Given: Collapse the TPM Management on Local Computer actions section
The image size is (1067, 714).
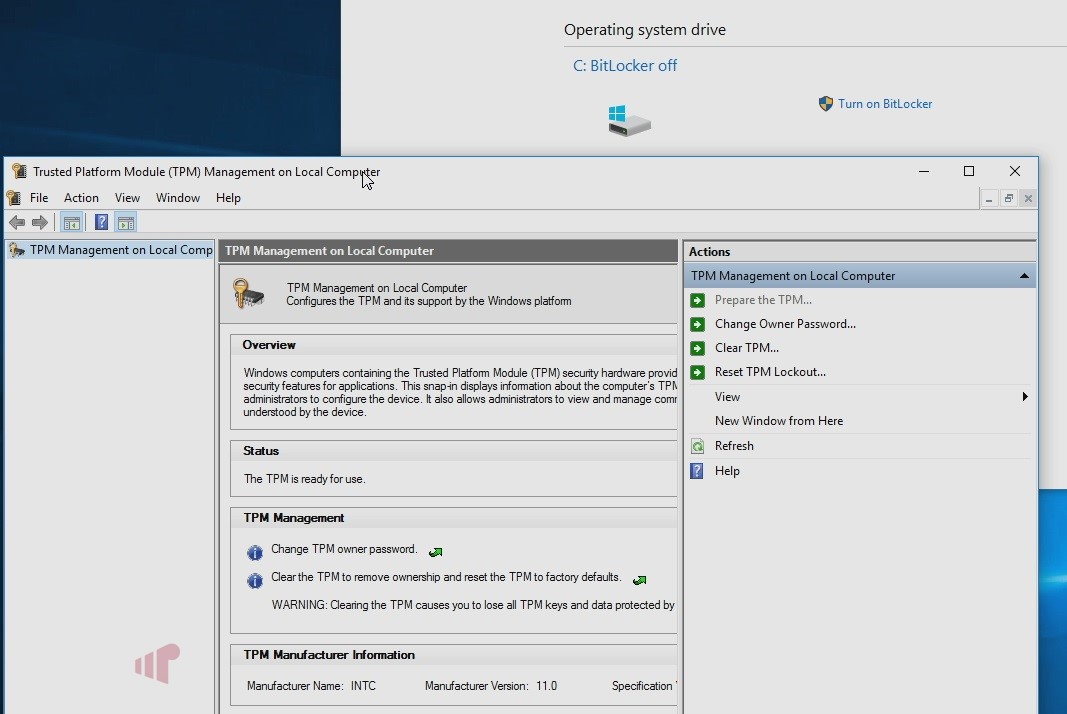Looking at the screenshot, I should pyautogui.click(x=1023, y=276).
